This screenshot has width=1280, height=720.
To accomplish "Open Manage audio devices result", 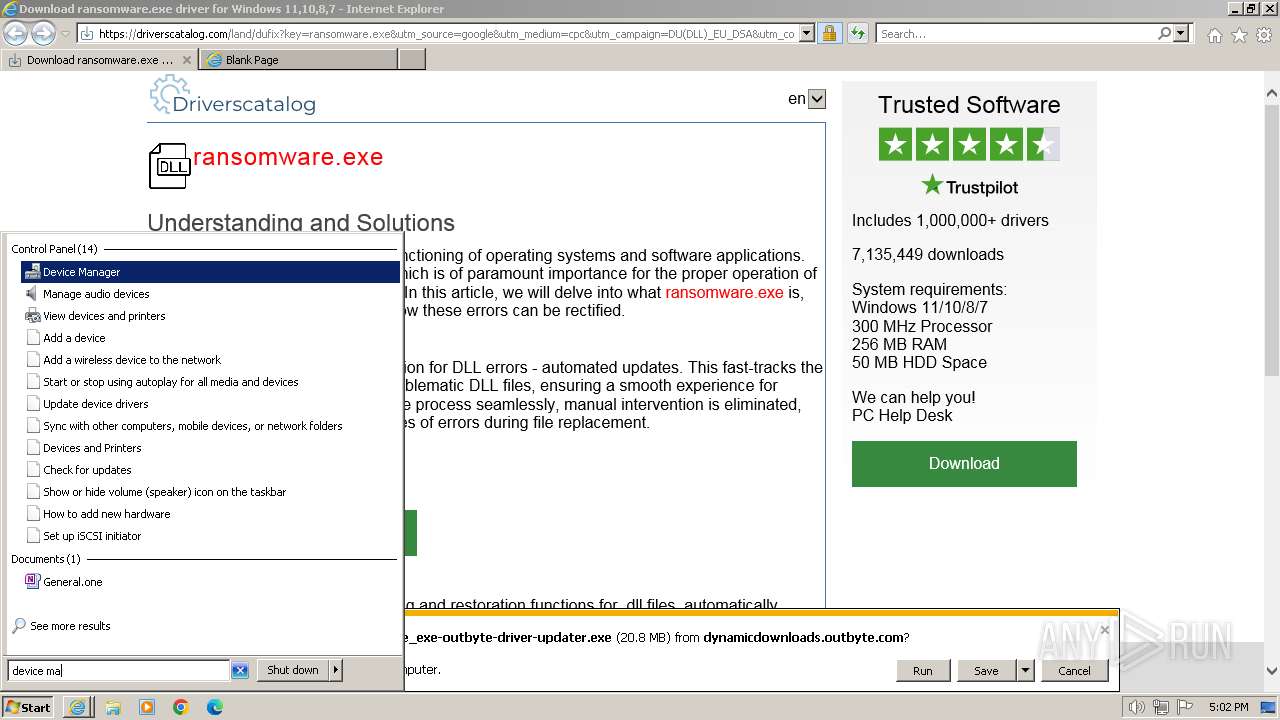I will (x=210, y=294).
